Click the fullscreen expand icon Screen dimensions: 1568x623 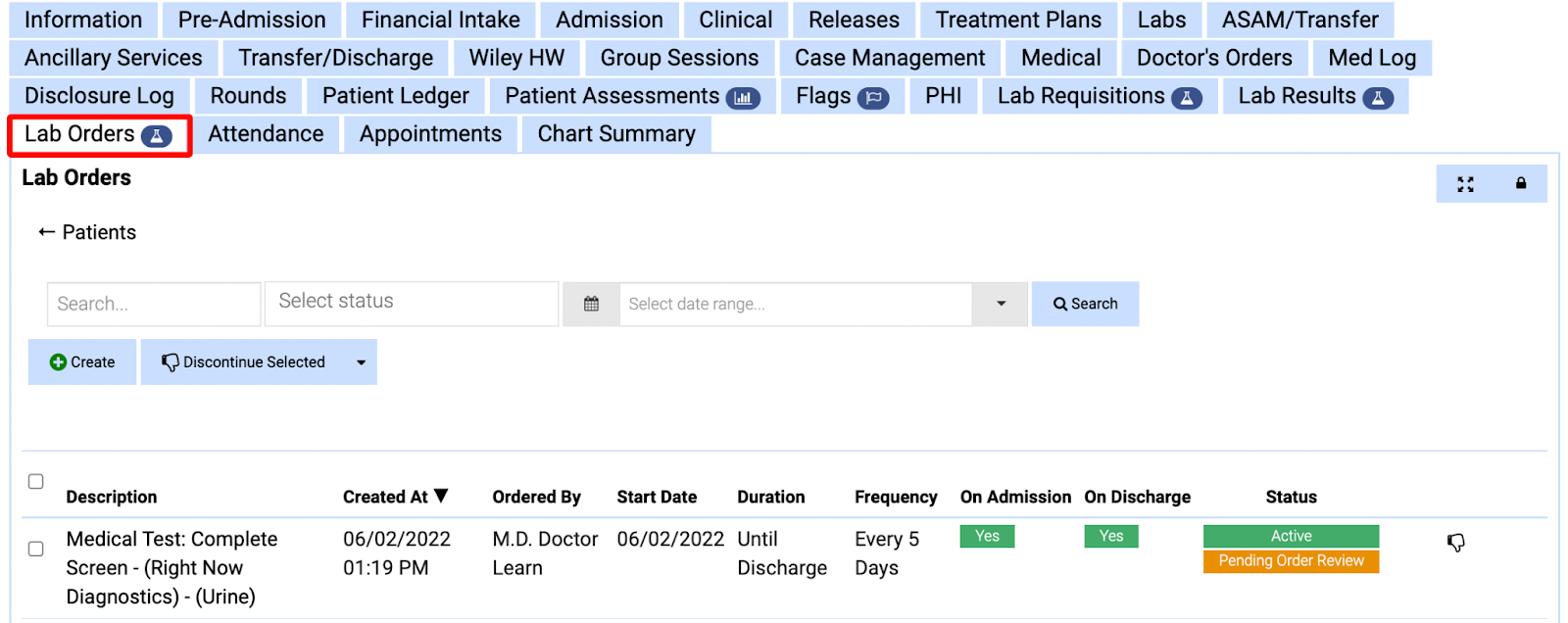(x=1465, y=184)
